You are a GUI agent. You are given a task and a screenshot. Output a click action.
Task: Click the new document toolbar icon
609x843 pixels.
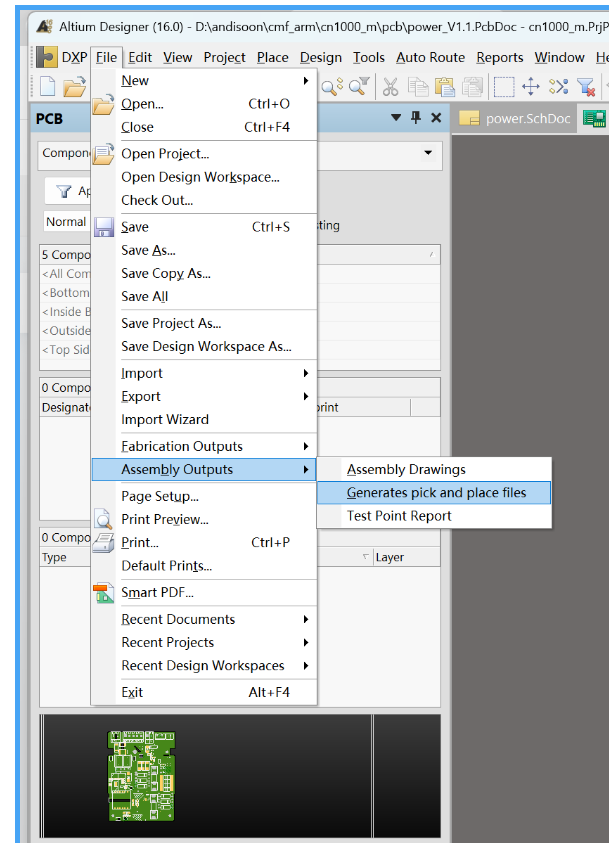(x=48, y=87)
